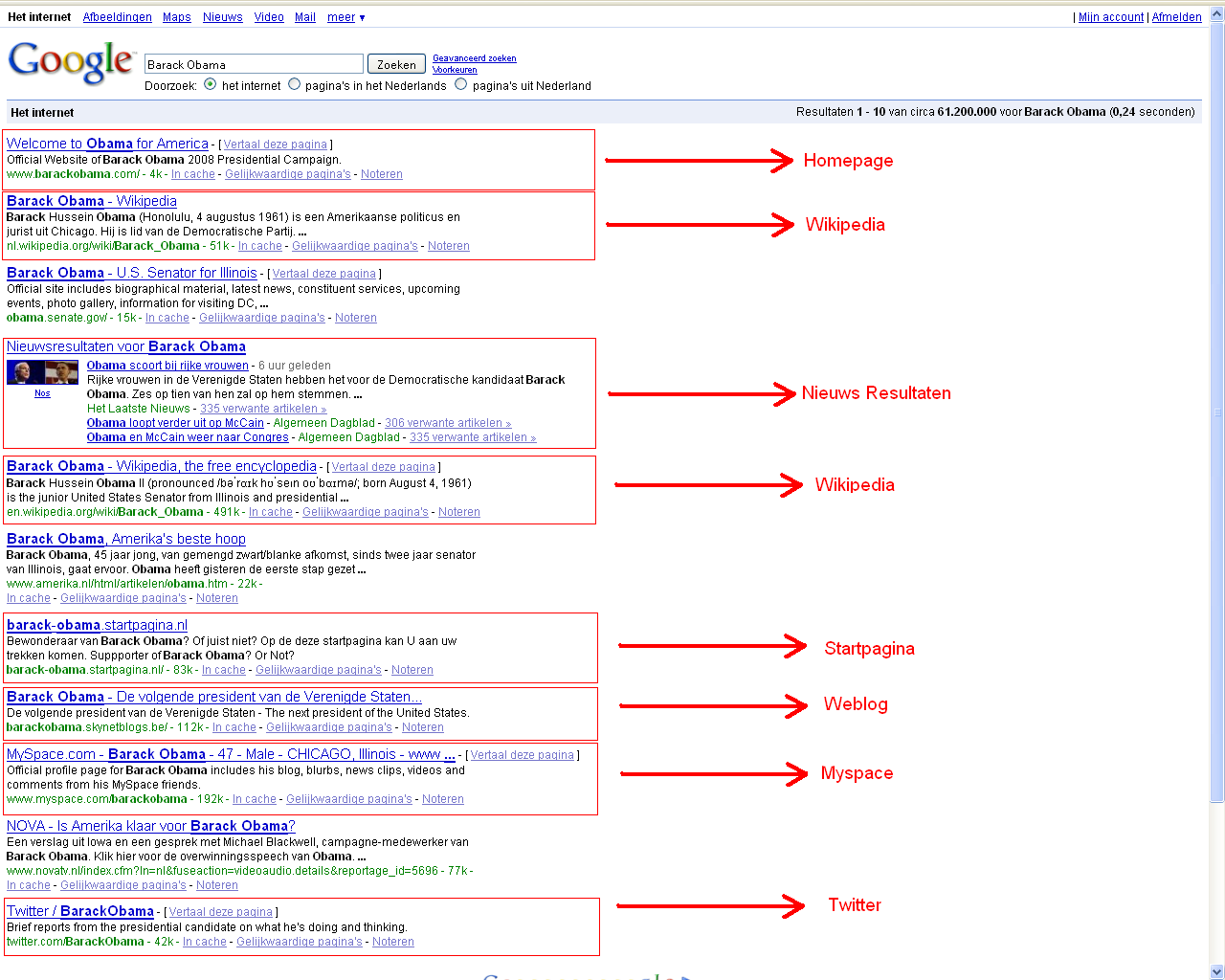
Task: Click 'Noteren' under myspace.com result
Action: [443, 799]
